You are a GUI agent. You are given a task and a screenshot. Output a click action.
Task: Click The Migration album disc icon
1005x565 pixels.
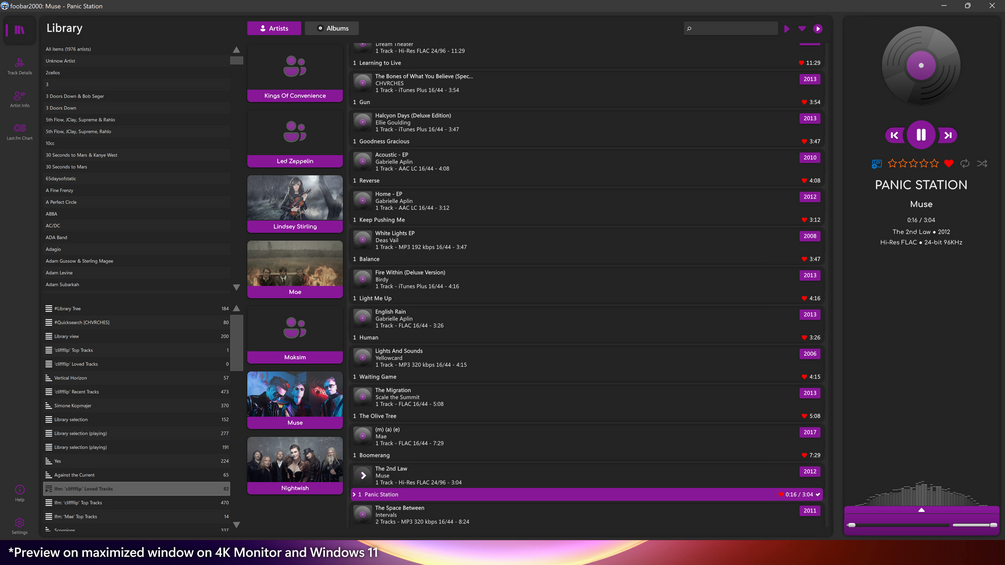363,397
